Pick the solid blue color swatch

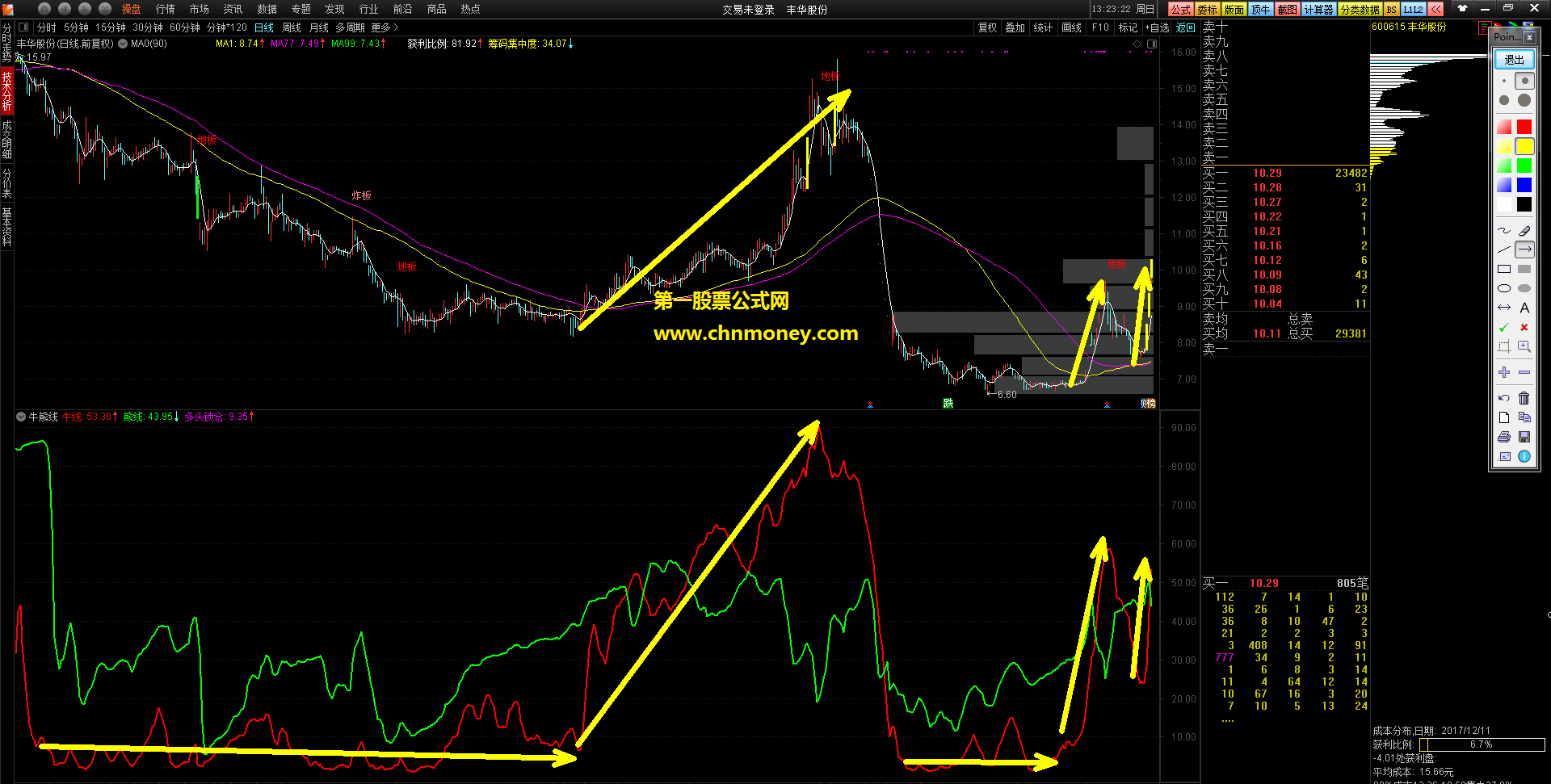click(x=1524, y=185)
